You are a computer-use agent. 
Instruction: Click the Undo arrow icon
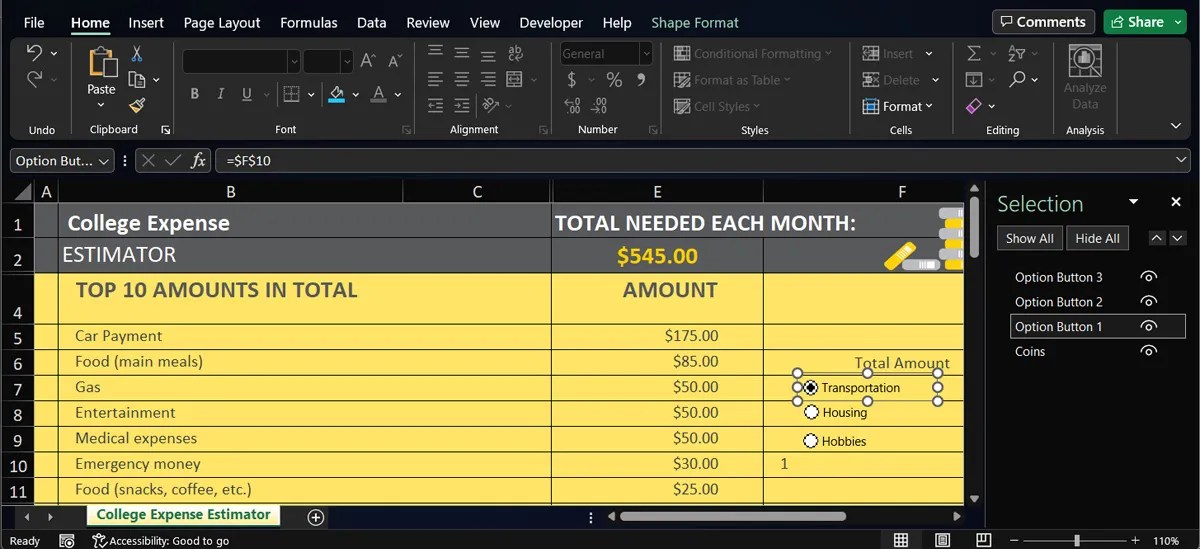[x=34, y=53]
